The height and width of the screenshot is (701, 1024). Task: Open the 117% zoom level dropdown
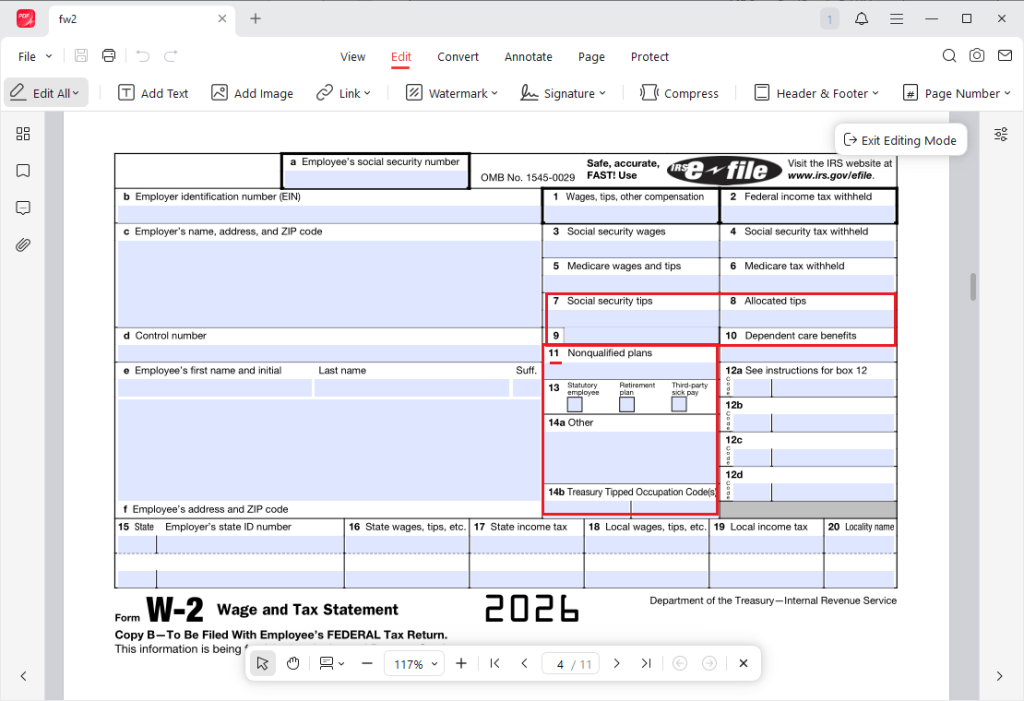(x=414, y=664)
